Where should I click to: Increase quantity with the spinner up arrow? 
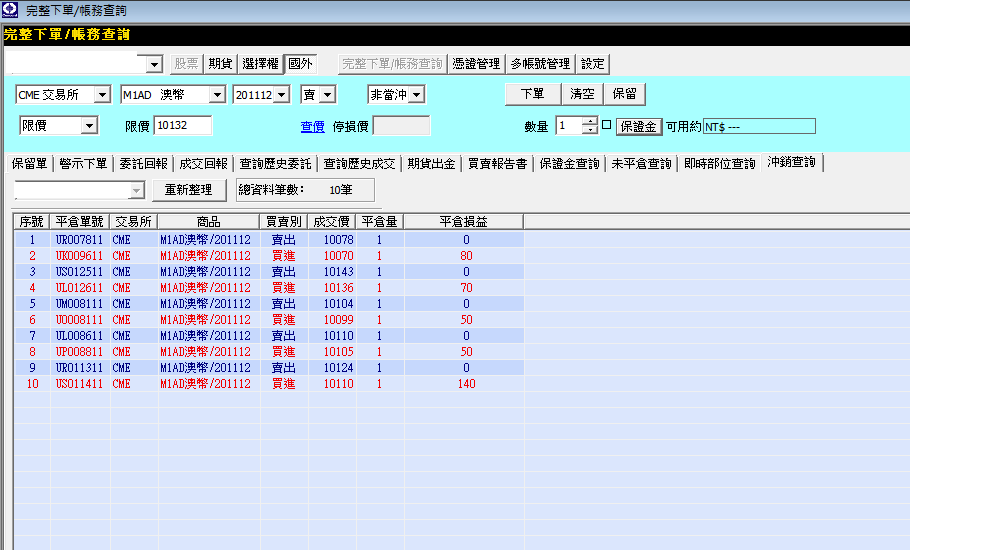(x=589, y=121)
